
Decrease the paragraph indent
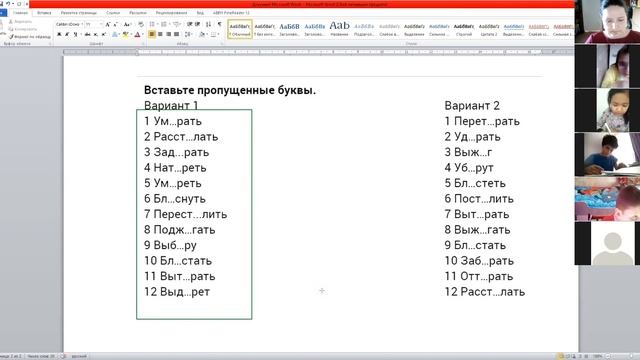(189, 24)
